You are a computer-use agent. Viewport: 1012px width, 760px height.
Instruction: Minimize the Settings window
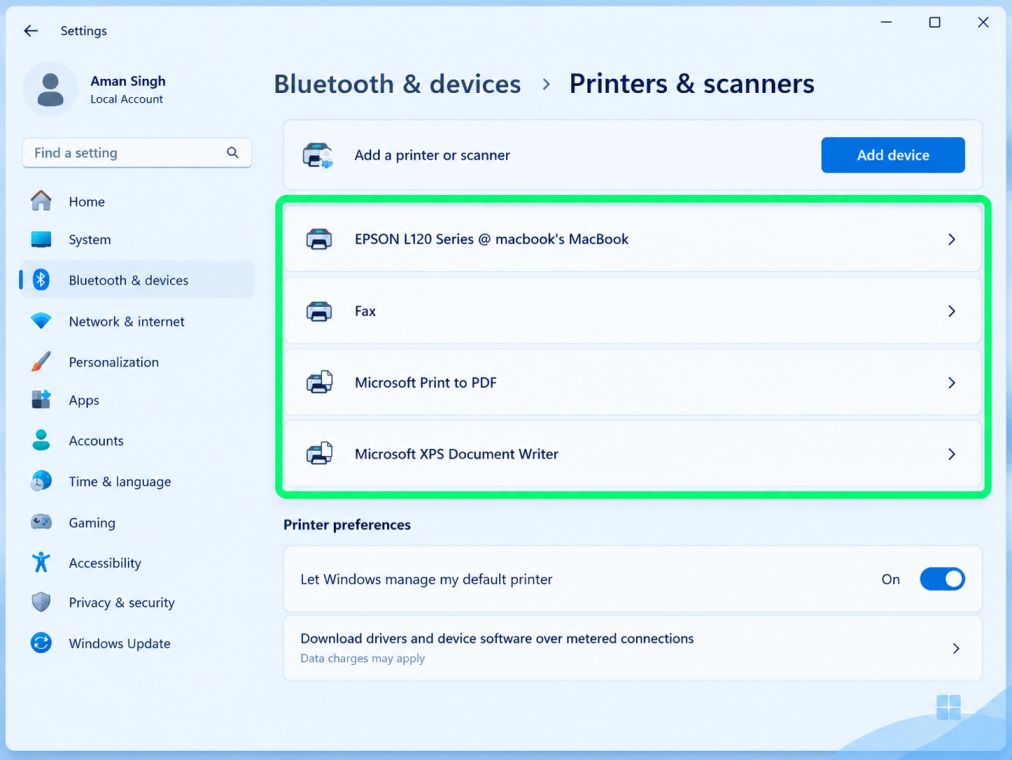click(x=886, y=22)
